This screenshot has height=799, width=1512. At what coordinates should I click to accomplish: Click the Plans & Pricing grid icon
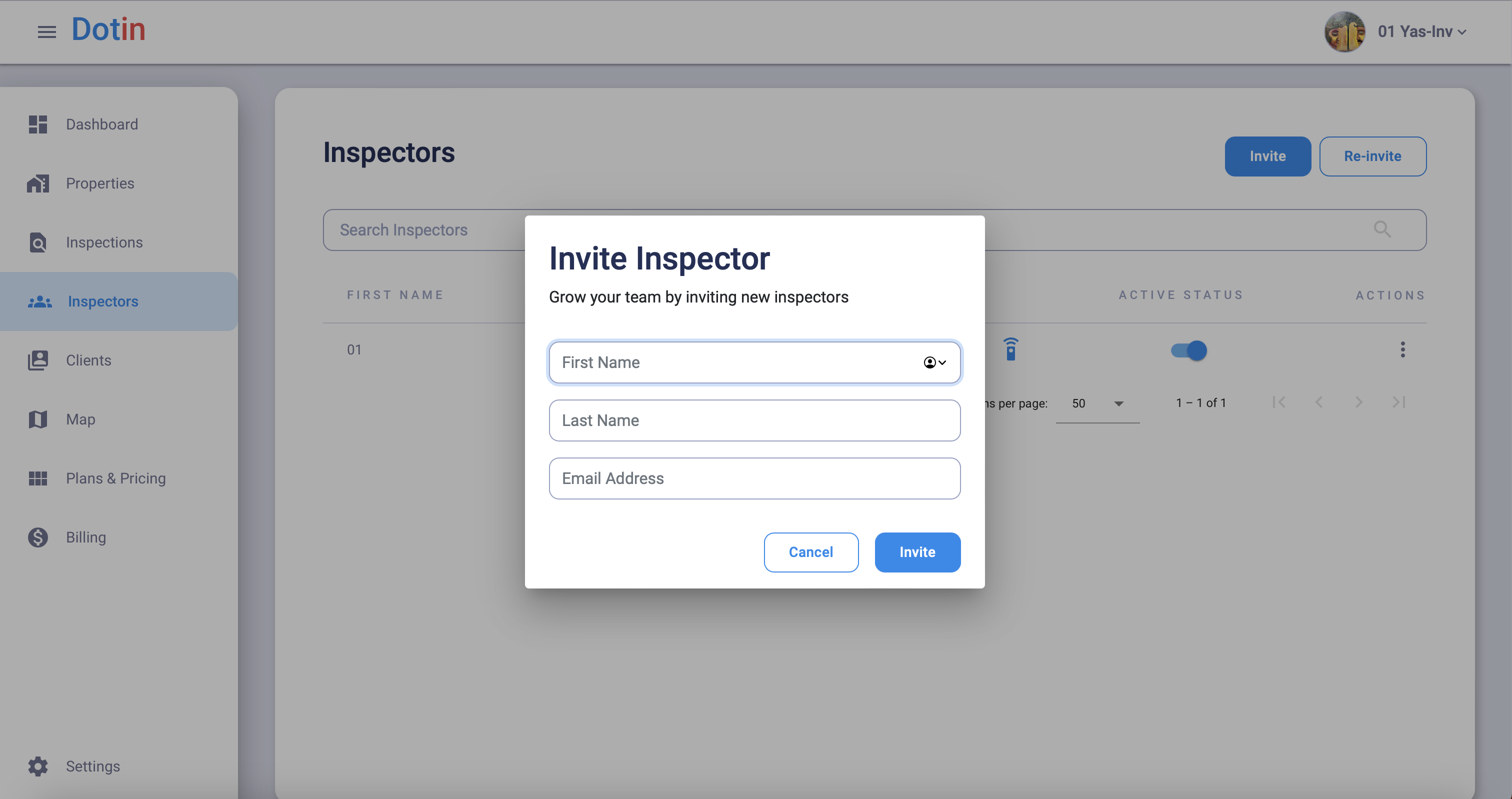38,478
